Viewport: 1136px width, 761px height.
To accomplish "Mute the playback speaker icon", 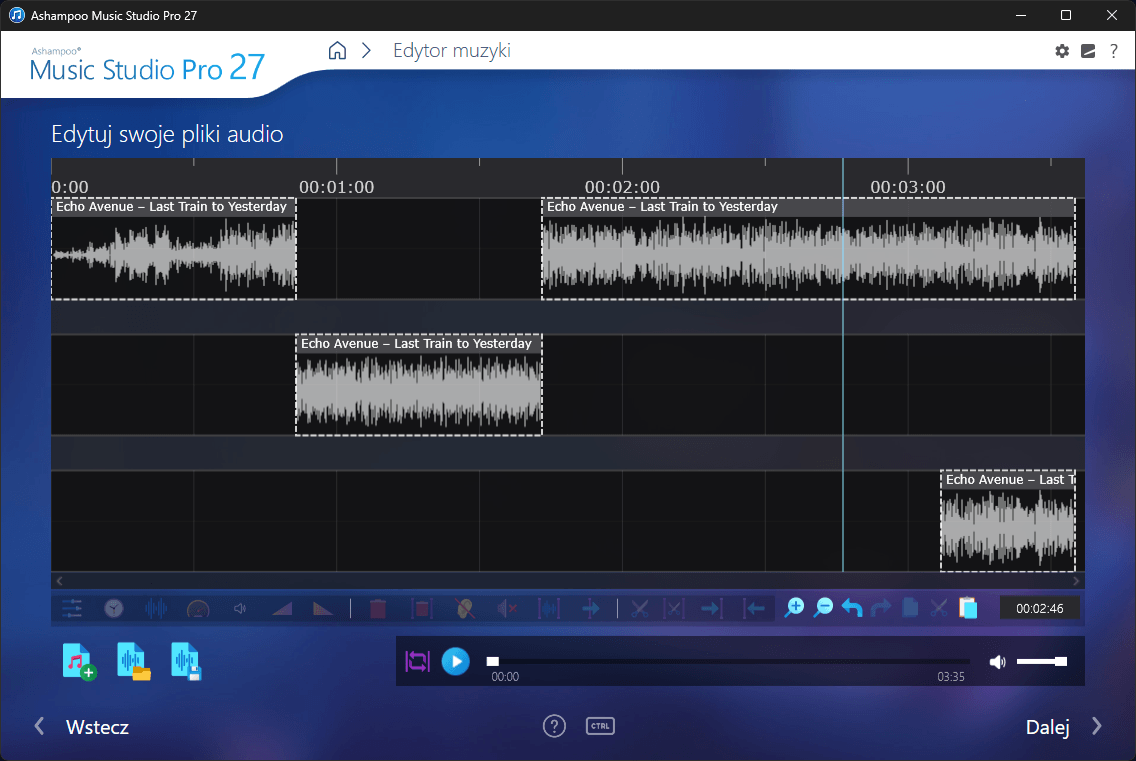I will pos(998,661).
